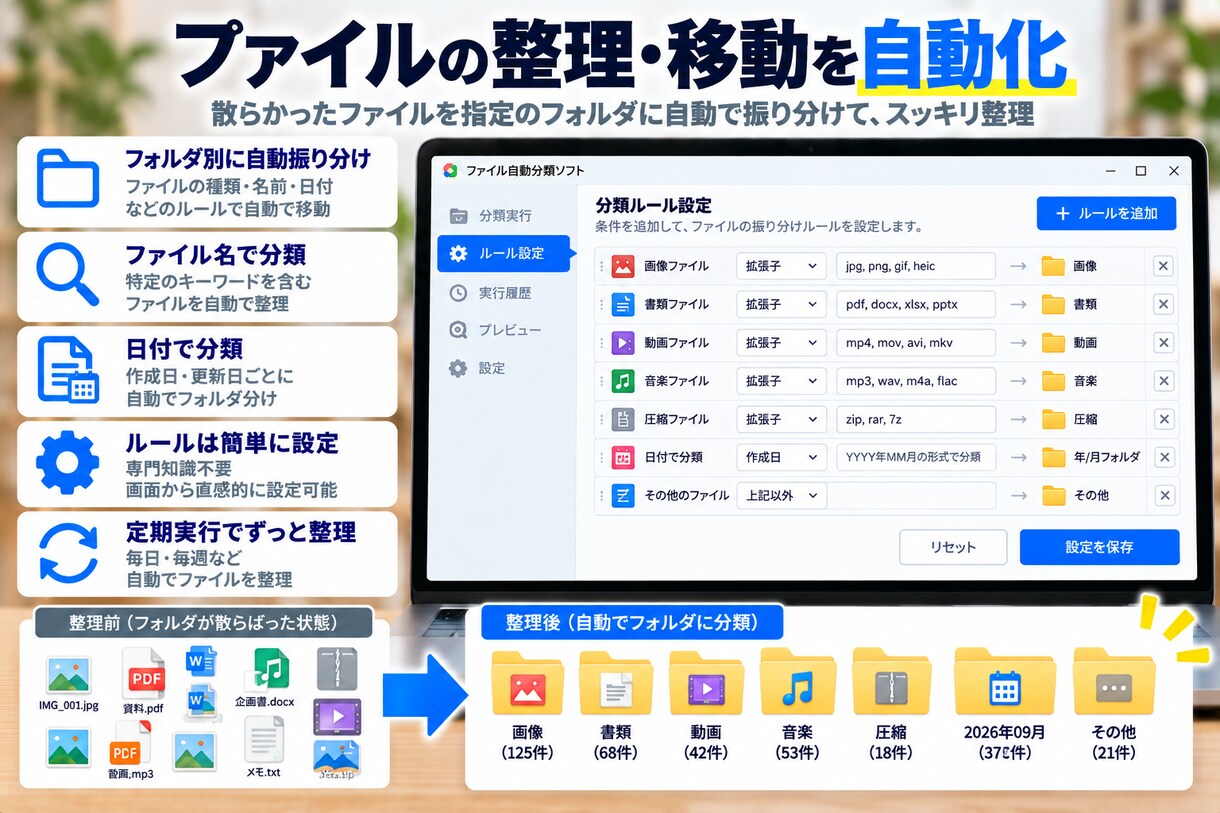Open the 拡張子 dropdown for 画像ファイル
This screenshot has width=1220, height=813.
coord(781,266)
